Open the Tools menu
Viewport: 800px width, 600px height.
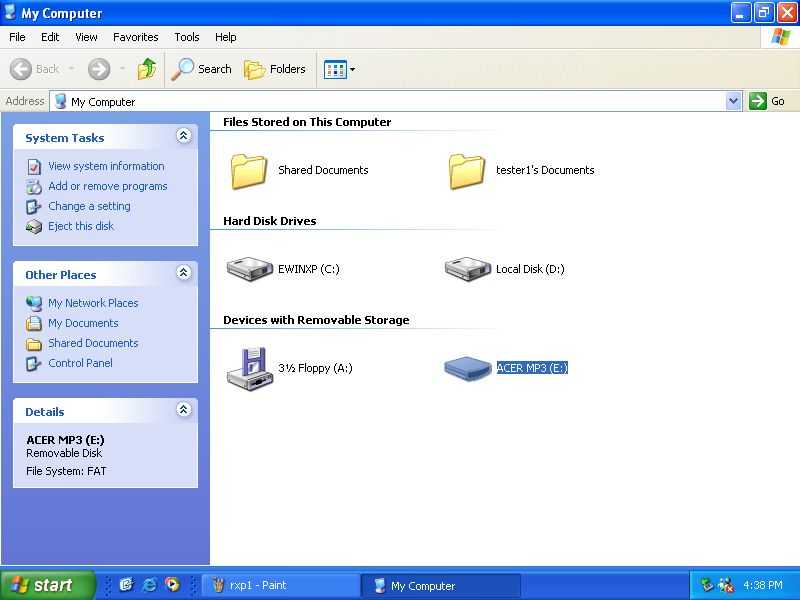point(187,37)
